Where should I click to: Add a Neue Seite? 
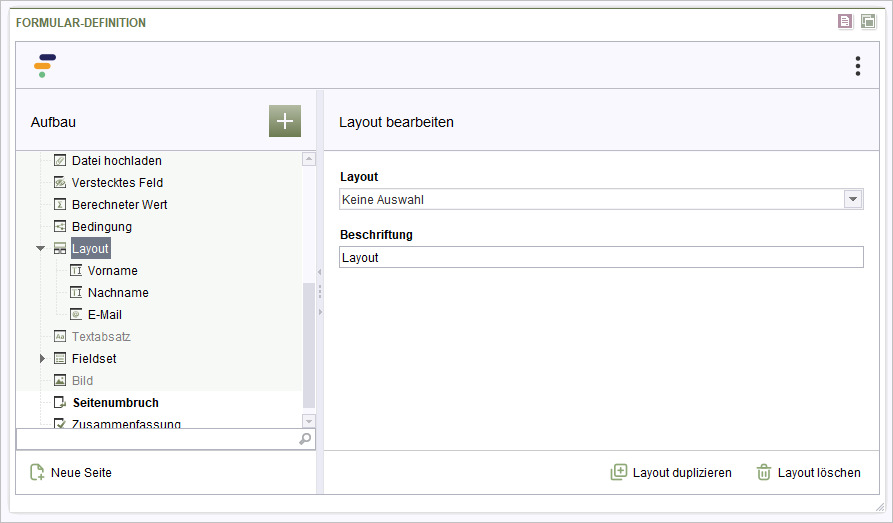[71, 472]
